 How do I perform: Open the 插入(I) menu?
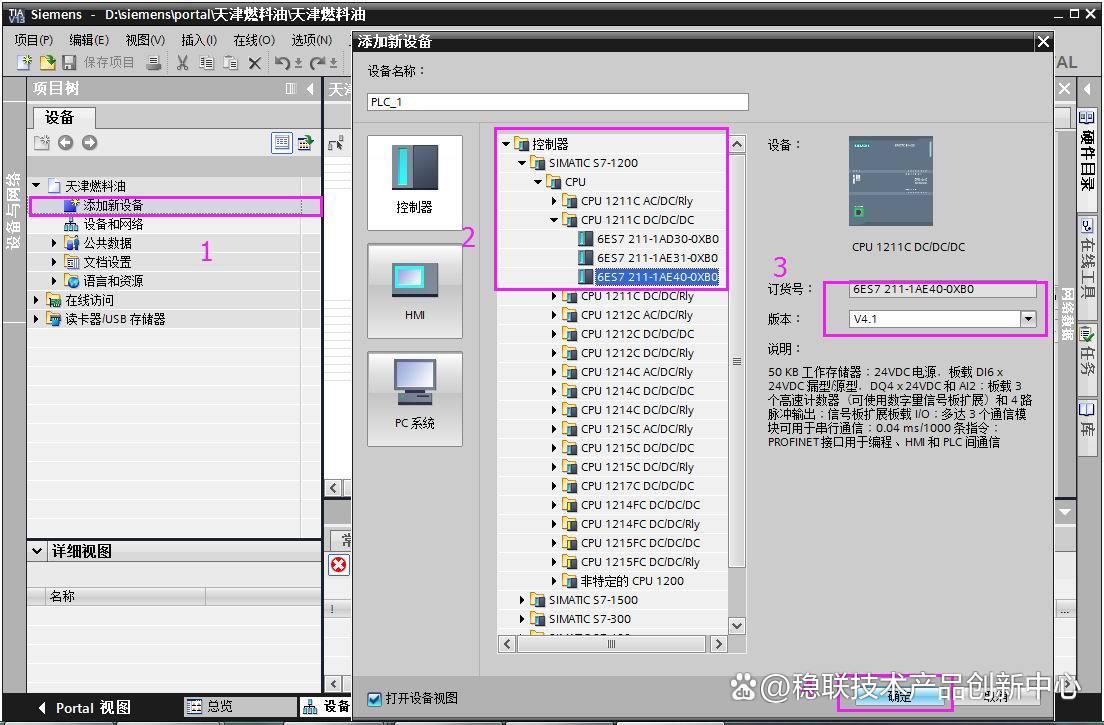199,40
